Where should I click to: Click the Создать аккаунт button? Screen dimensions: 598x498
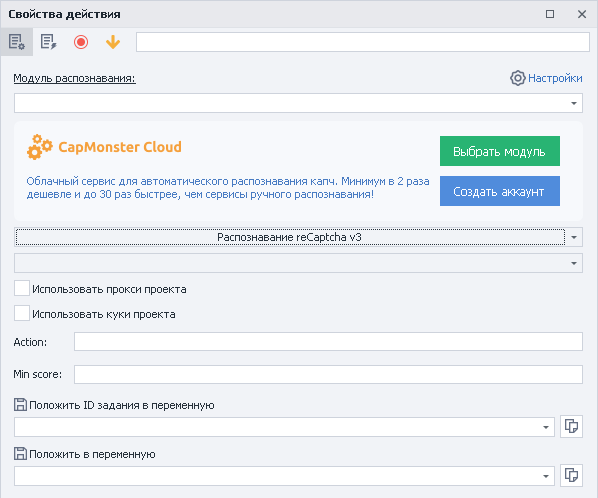click(x=500, y=191)
